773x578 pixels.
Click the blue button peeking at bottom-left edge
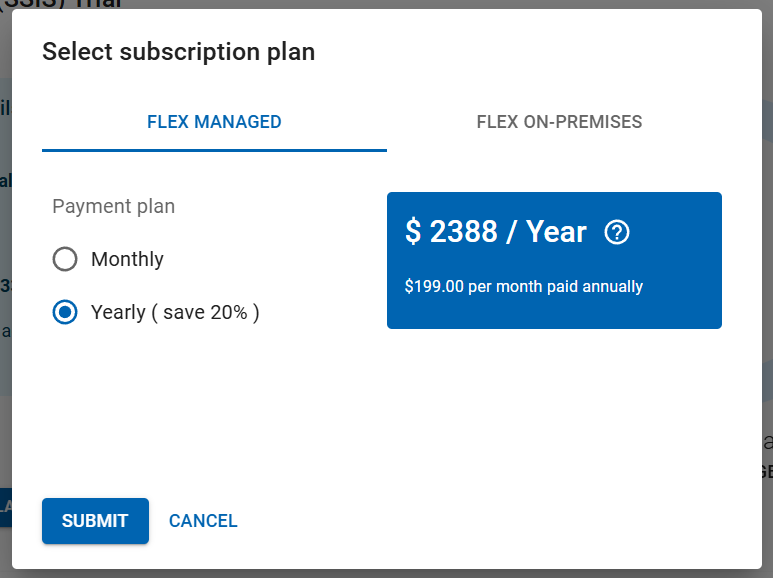click(5, 506)
